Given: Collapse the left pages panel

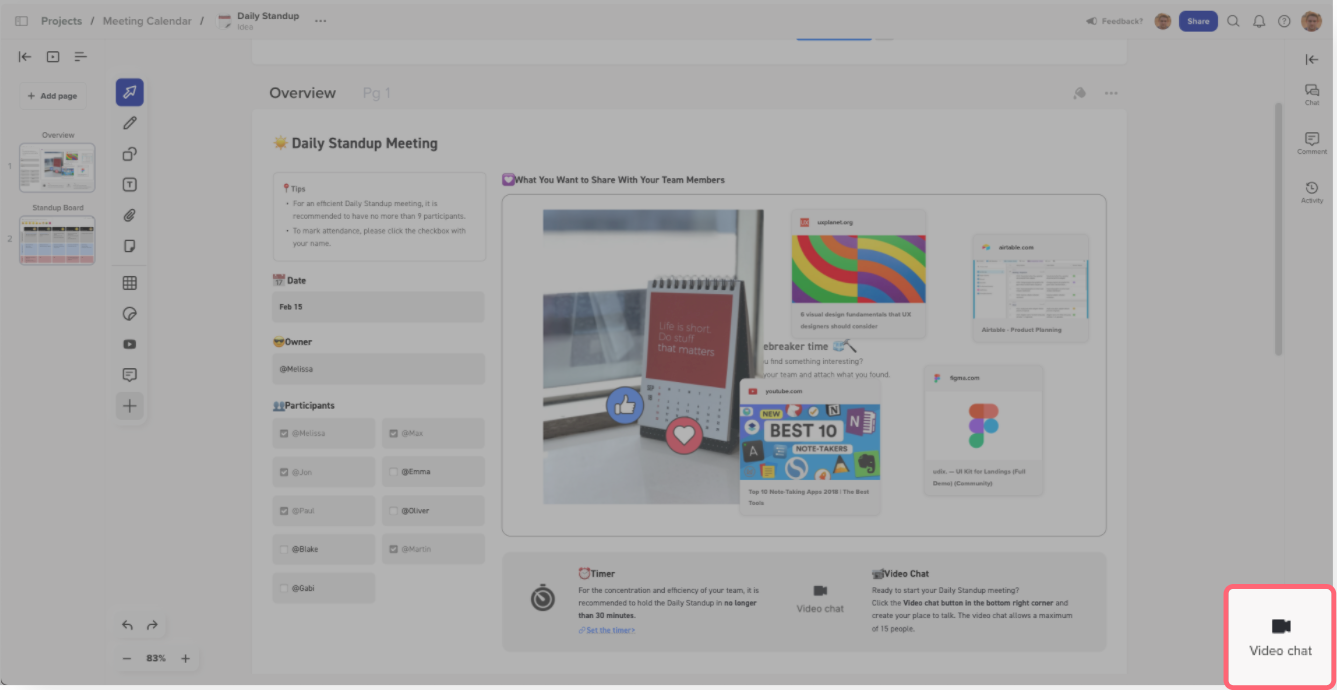Looking at the screenshot, I should click(x=25, y=57).
